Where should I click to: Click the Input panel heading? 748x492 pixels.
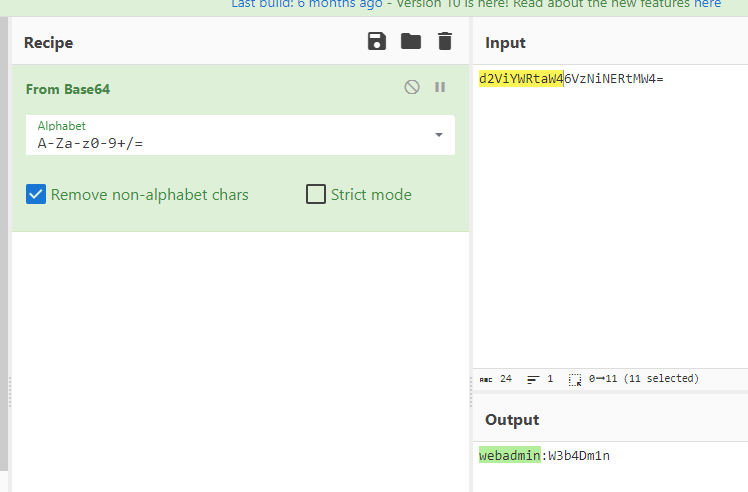click(505, 42)
